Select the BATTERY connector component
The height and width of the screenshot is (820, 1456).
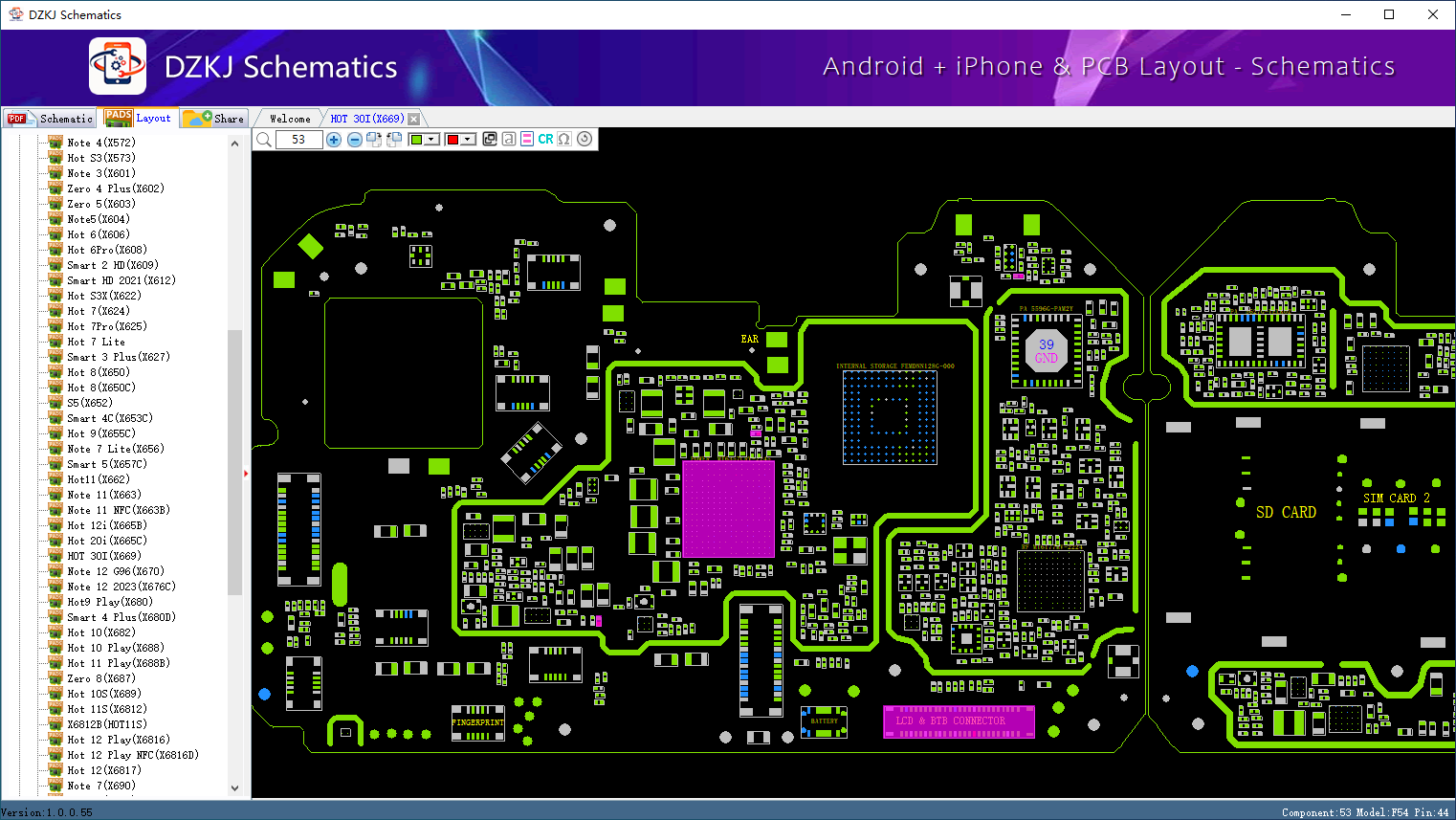824,722
